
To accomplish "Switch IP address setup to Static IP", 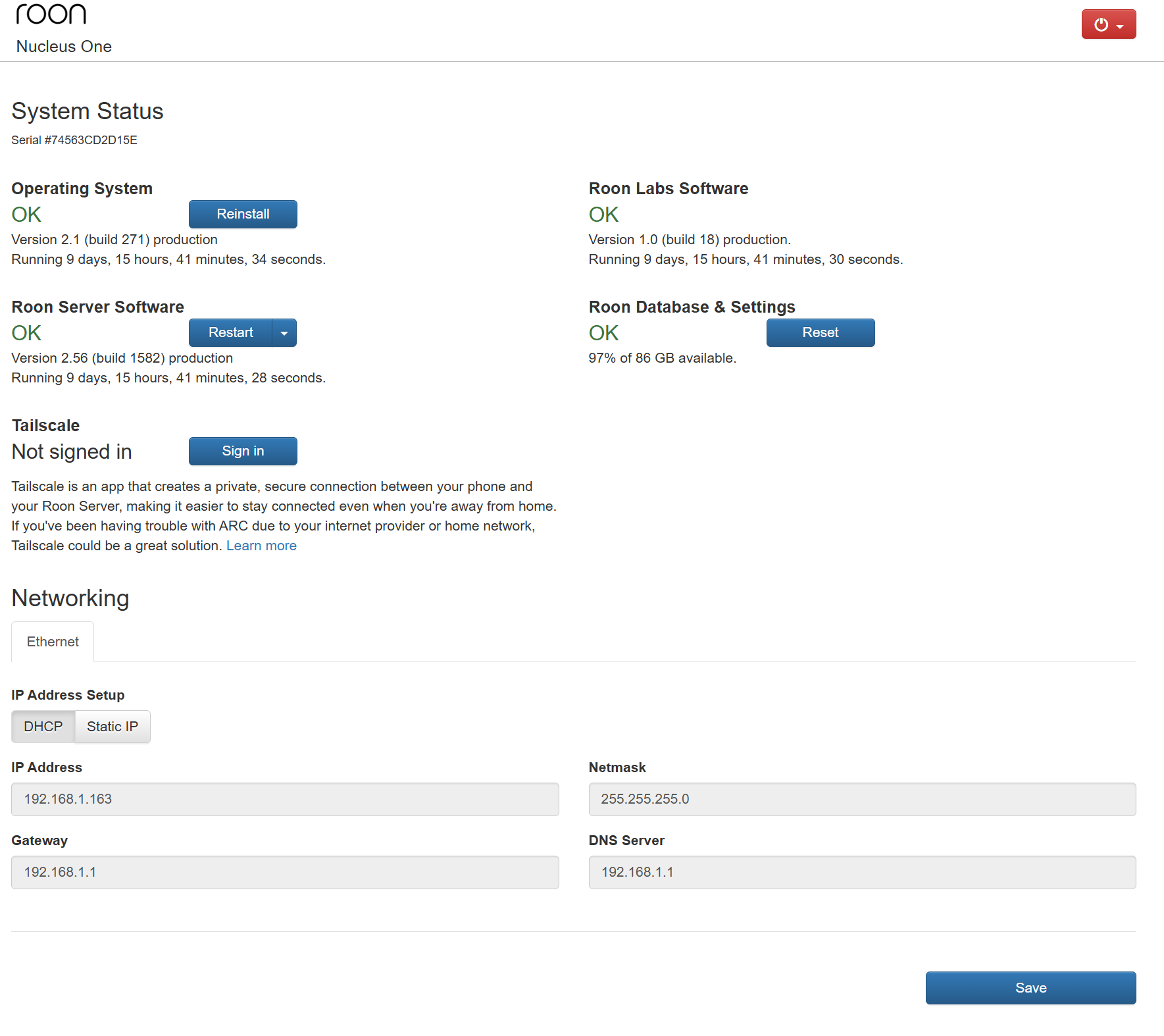I will pyautogui.click(x=113, y=727).
